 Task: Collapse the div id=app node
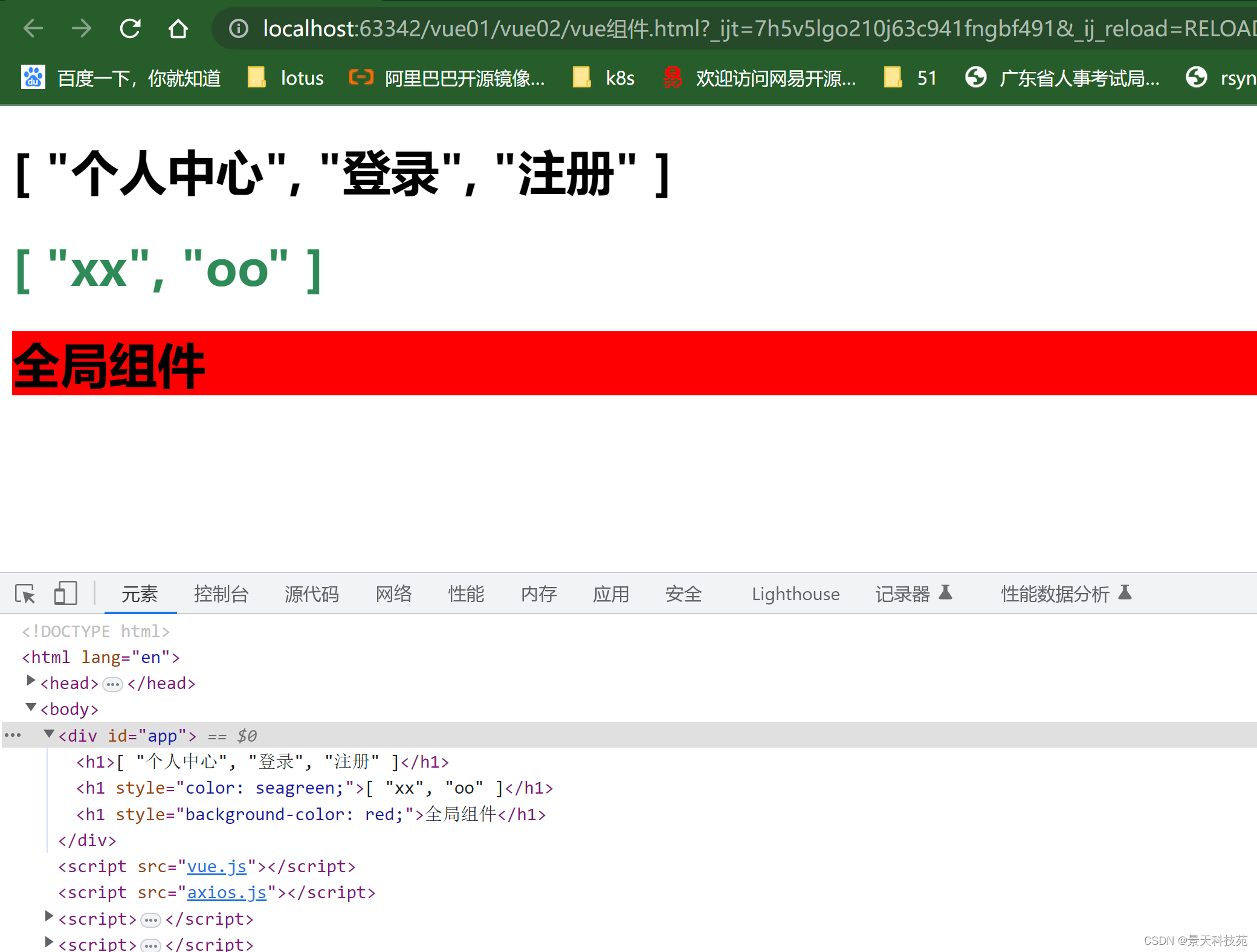click(x=49, y=734)
